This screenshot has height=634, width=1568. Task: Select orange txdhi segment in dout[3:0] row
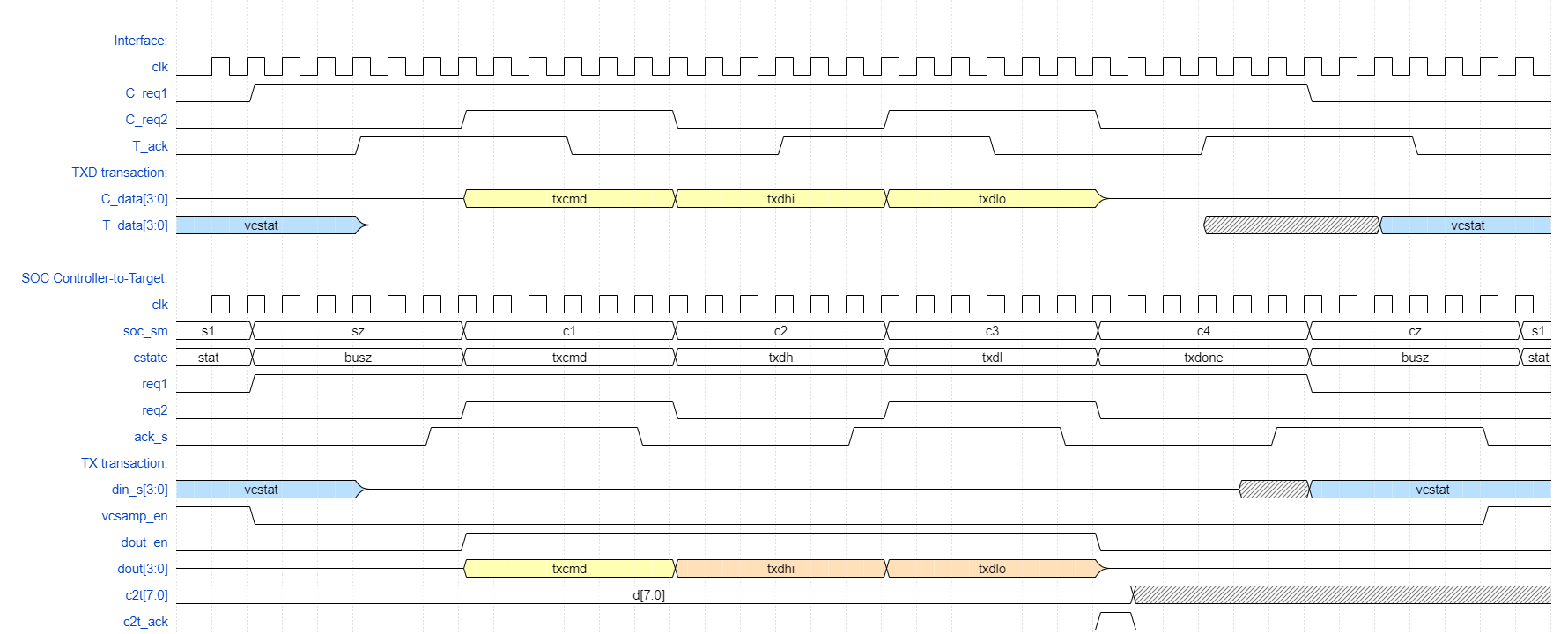(x=780, y=569)
